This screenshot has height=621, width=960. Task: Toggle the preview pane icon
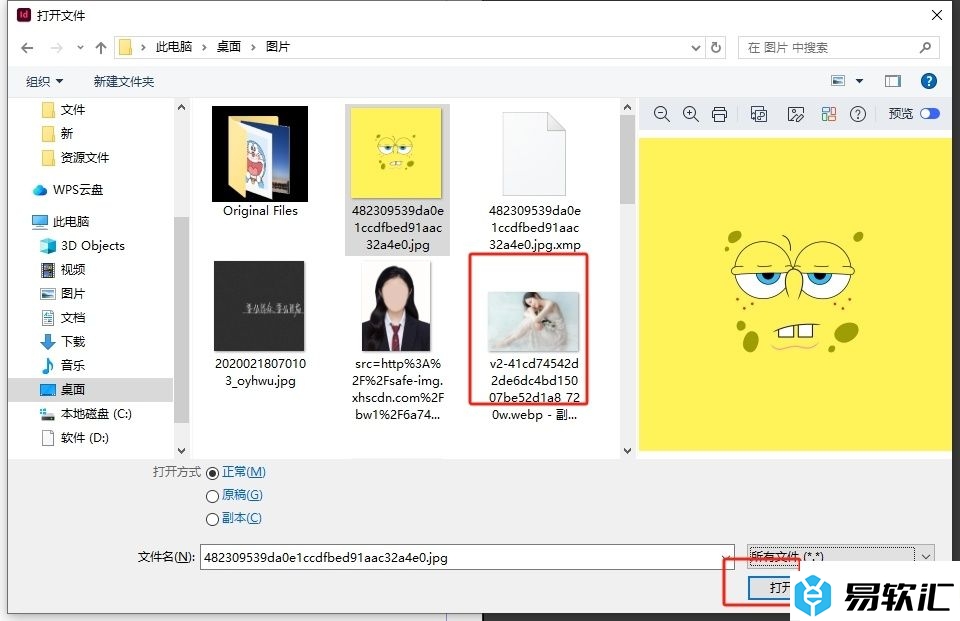(893, 81)
